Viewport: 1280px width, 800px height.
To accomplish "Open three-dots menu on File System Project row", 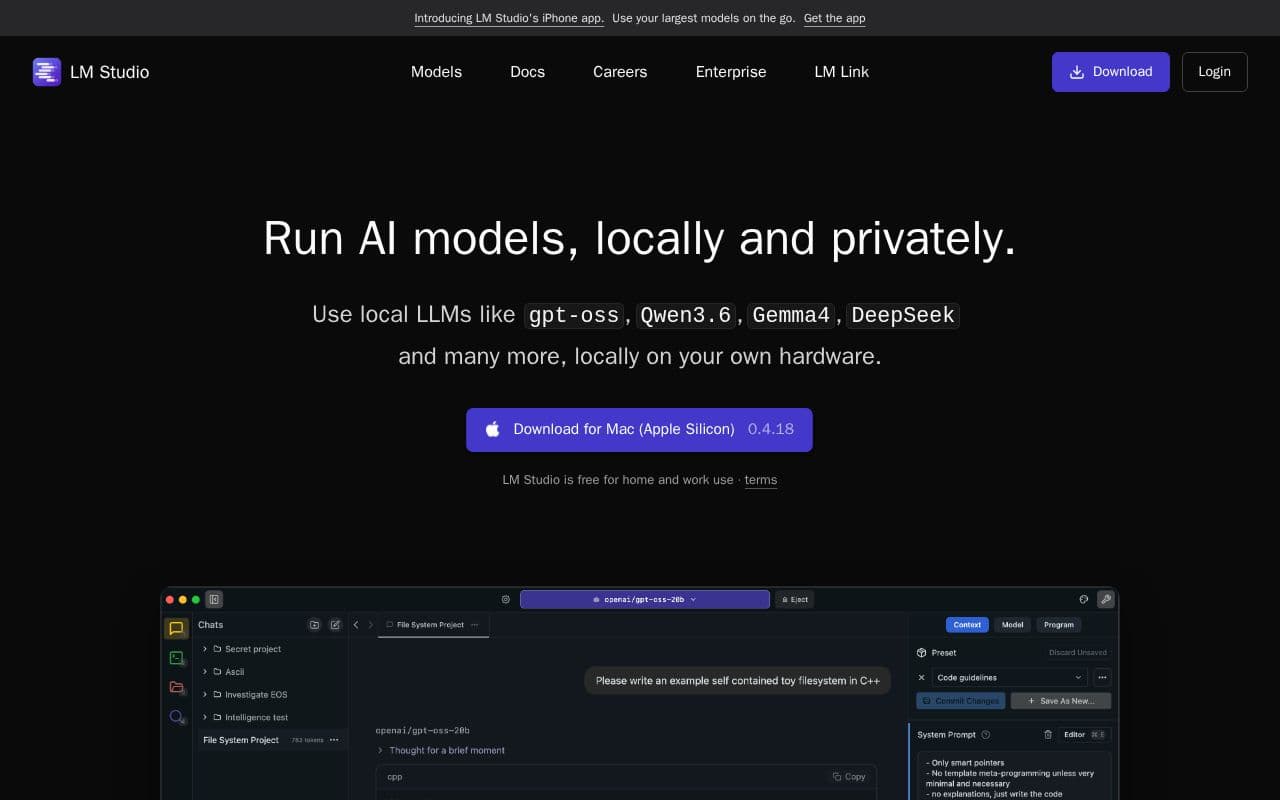I will [x=334, y=740].
